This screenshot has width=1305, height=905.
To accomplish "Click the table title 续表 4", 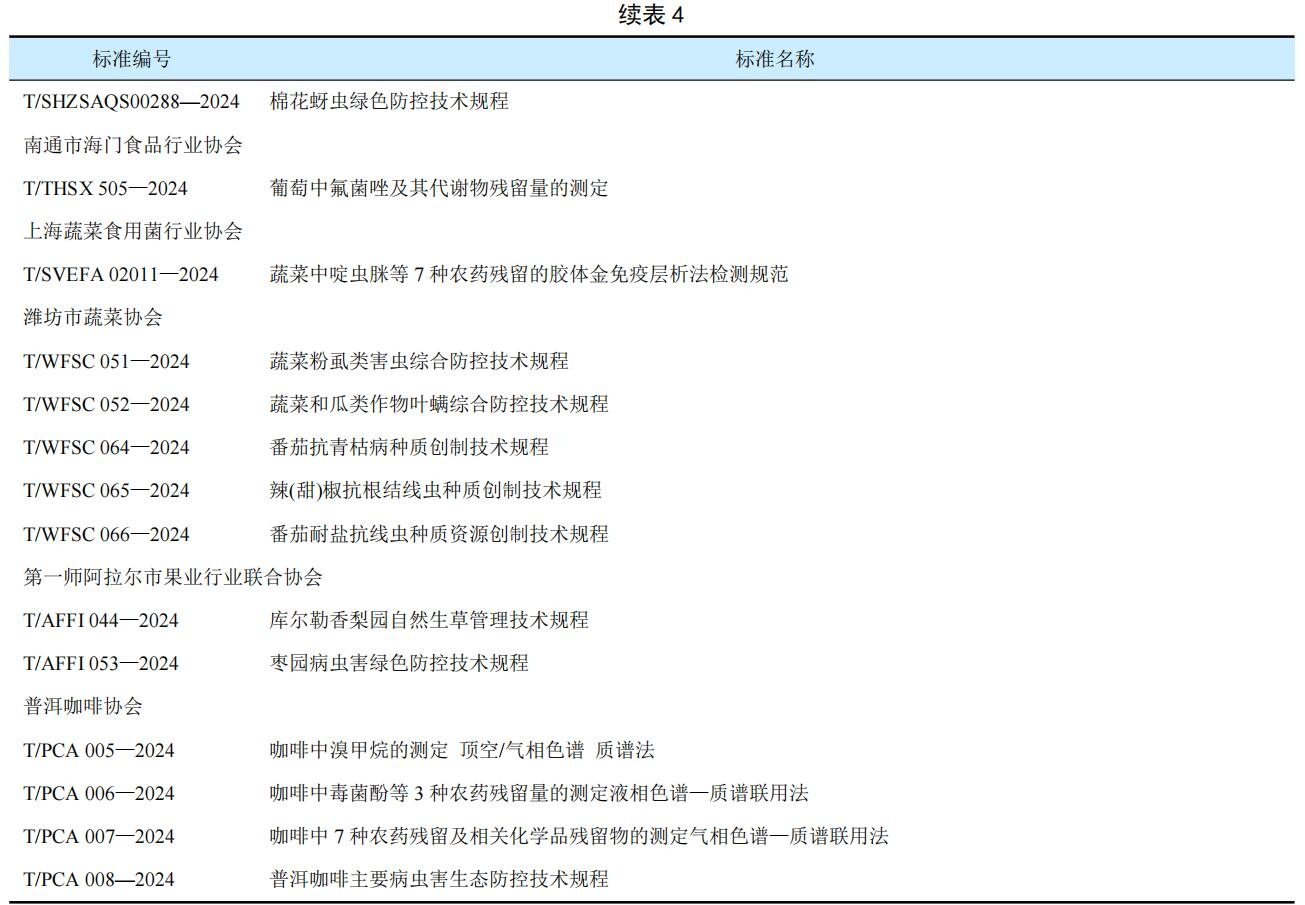I will (x=652, y=15).
